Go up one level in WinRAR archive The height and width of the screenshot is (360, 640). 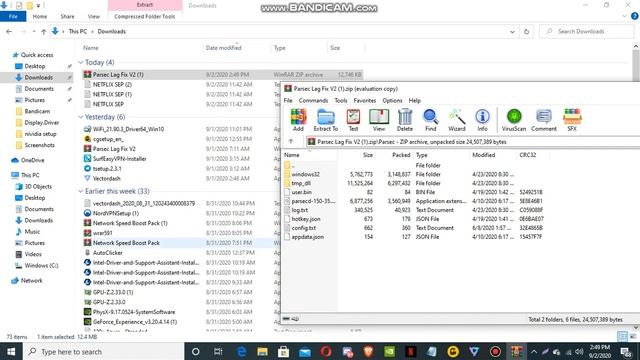coord(291,142)
